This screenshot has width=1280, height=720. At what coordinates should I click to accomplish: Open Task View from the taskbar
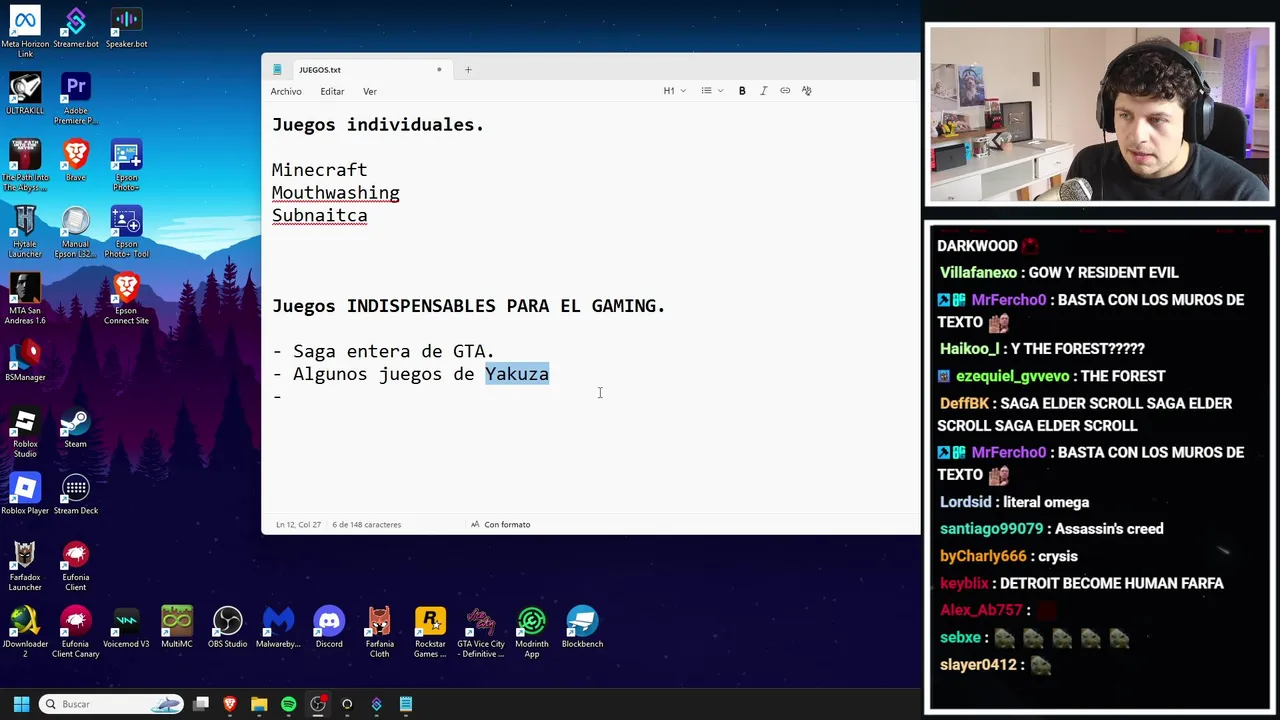click(x=201, y=704)
